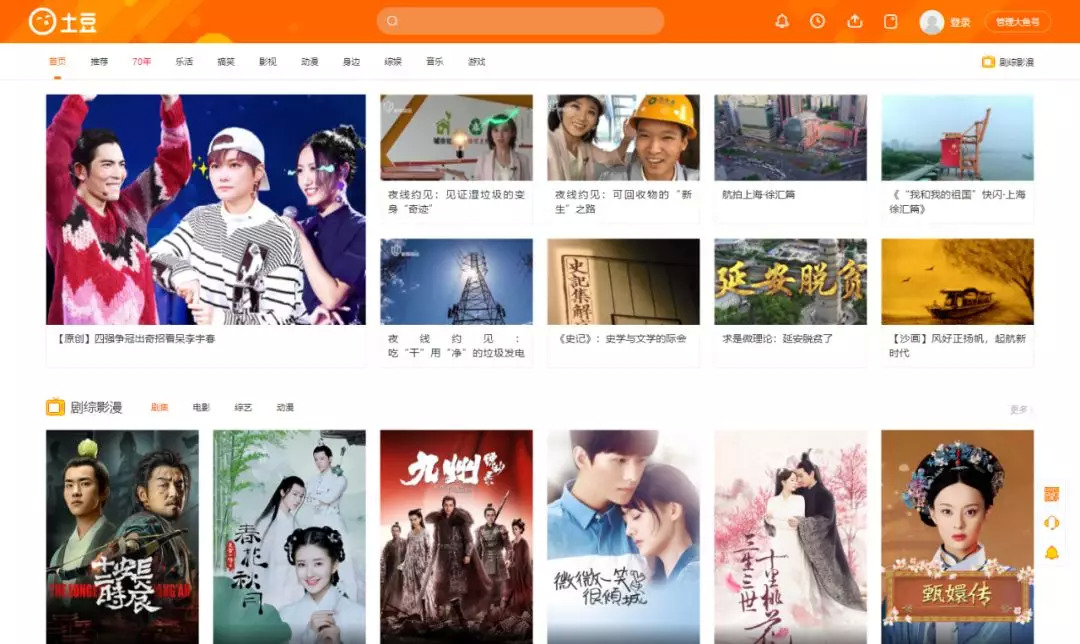Open 延安脱贫 video thumbnail
Image resolution: width=1080 pixels, height=644 pixels.
[x=791, y=282]
